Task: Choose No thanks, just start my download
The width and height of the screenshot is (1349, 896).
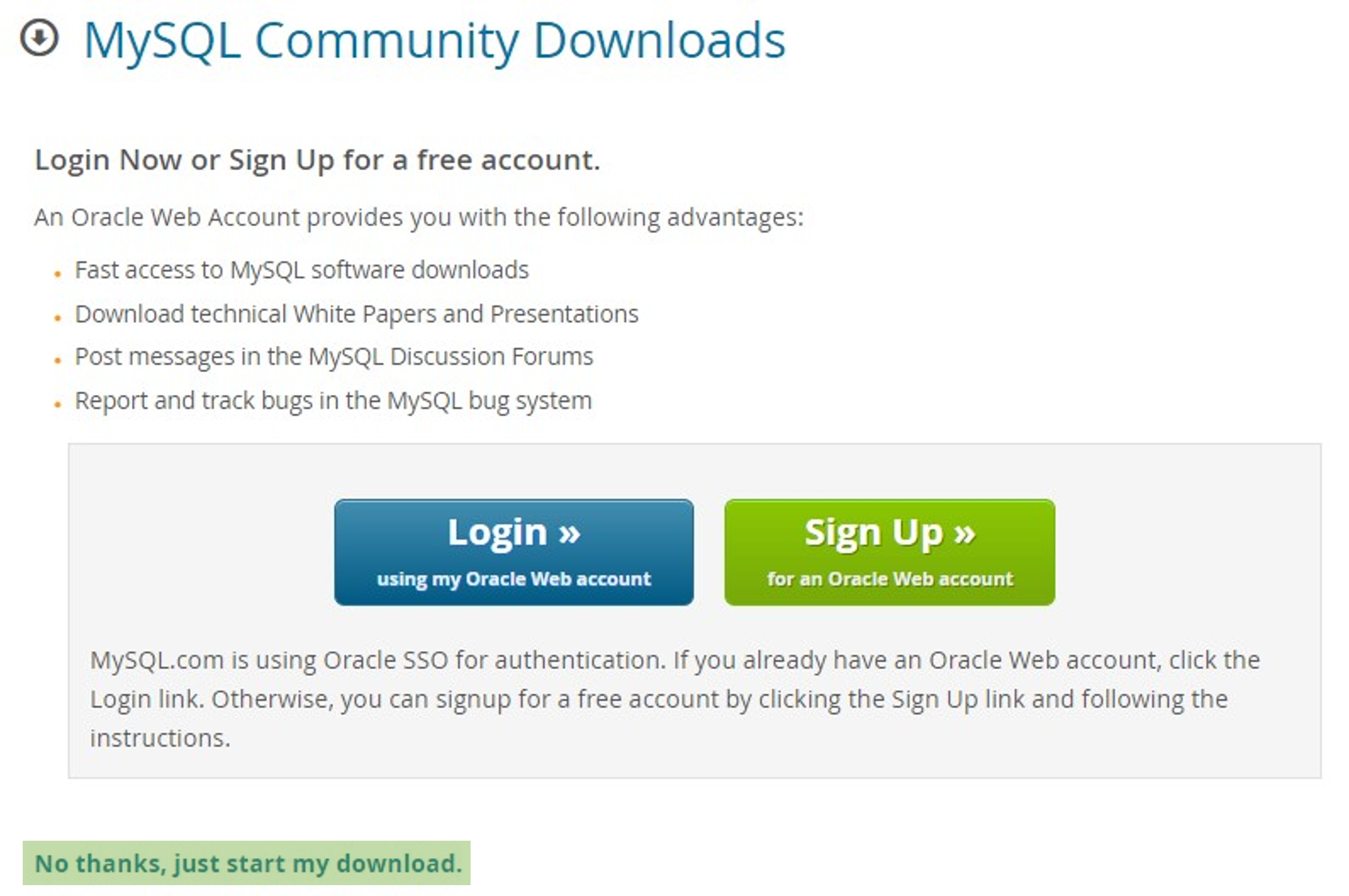Action: 247,863
